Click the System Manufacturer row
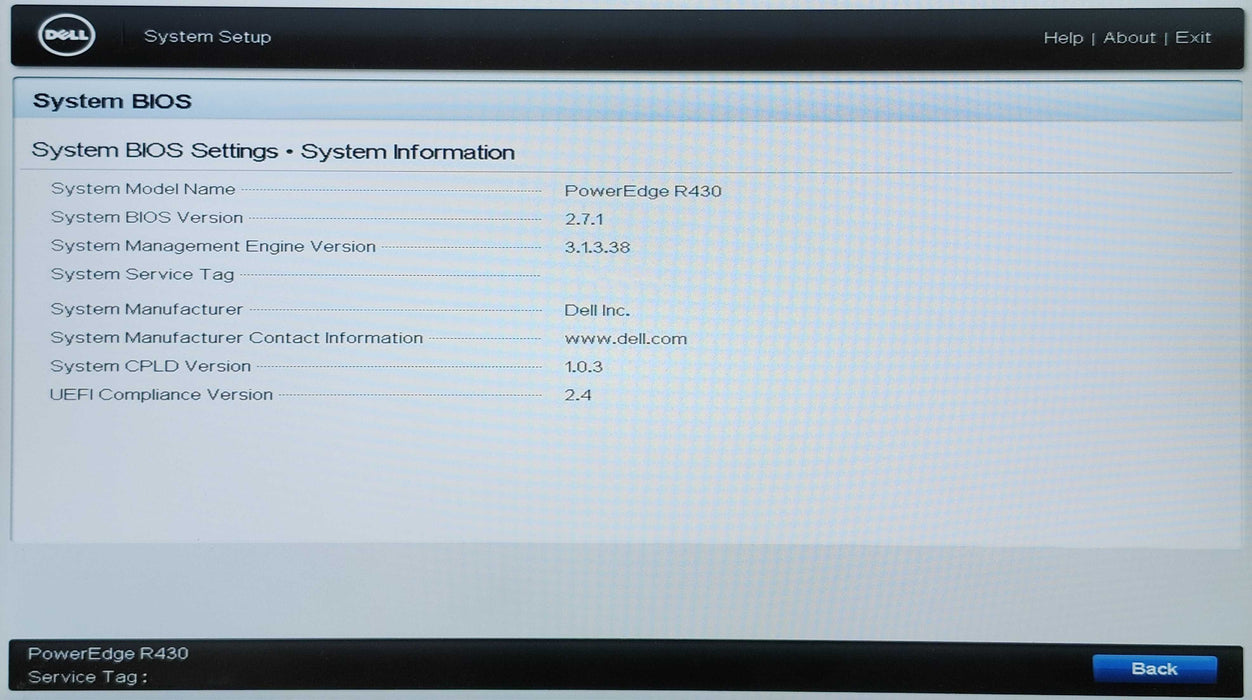Screen dimensions: 1252x700 [x=145, y=309]
